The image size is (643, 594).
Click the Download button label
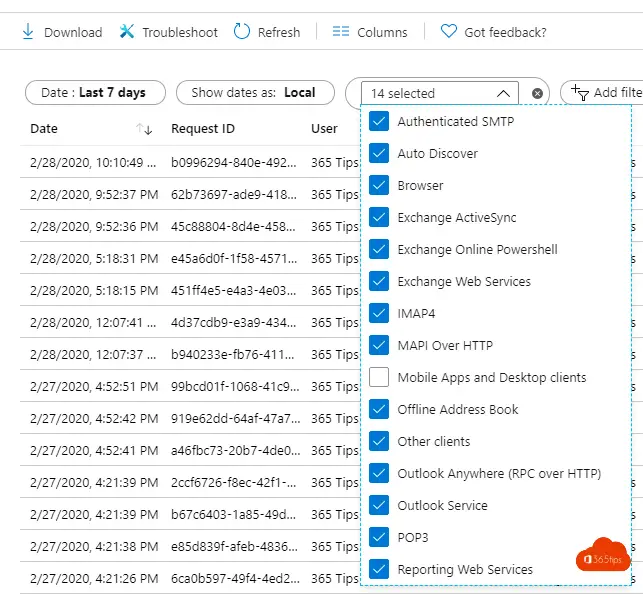(73, 32)
